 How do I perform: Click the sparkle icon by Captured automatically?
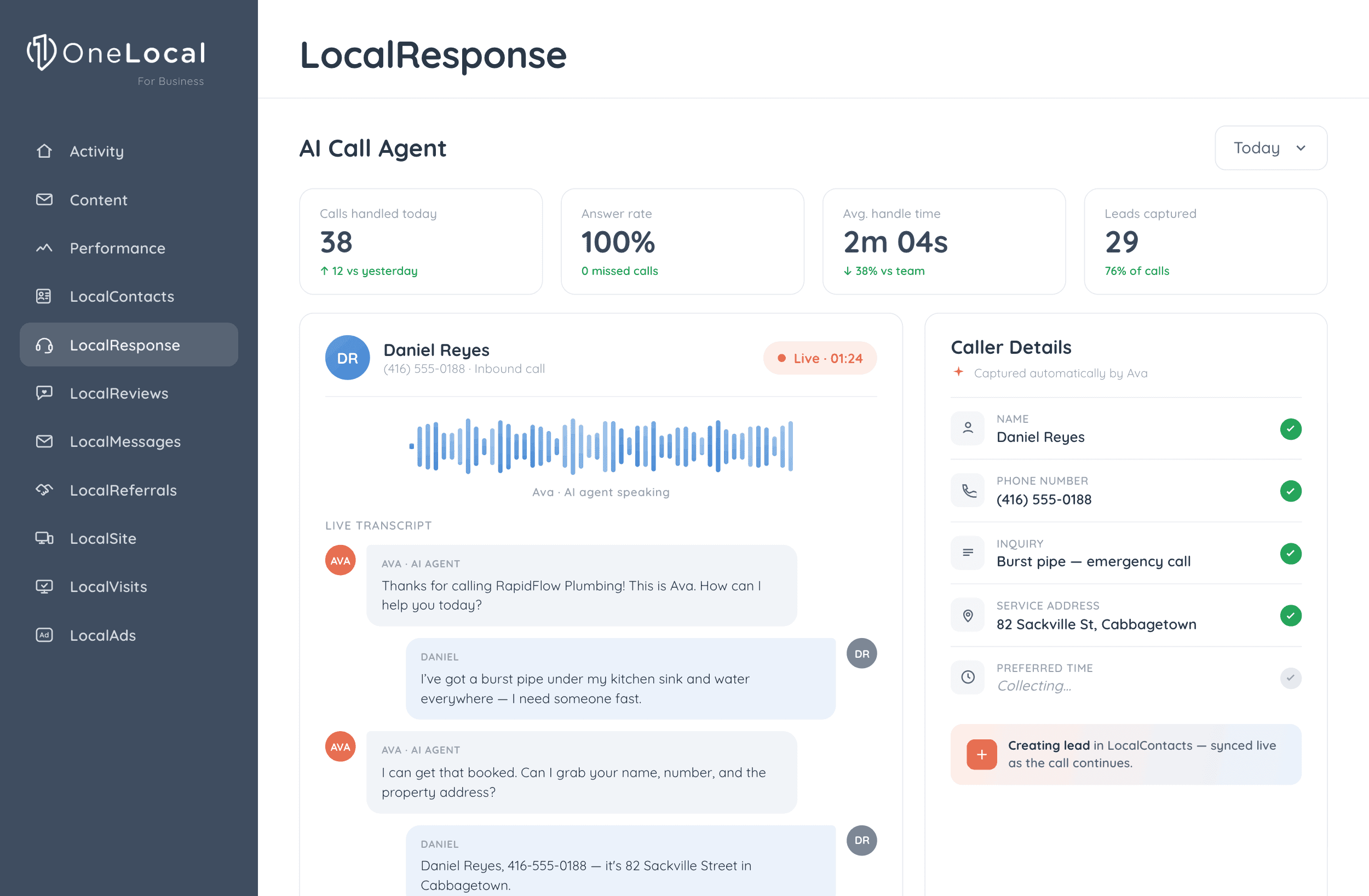pyautogui.click(x=958, y=372)
